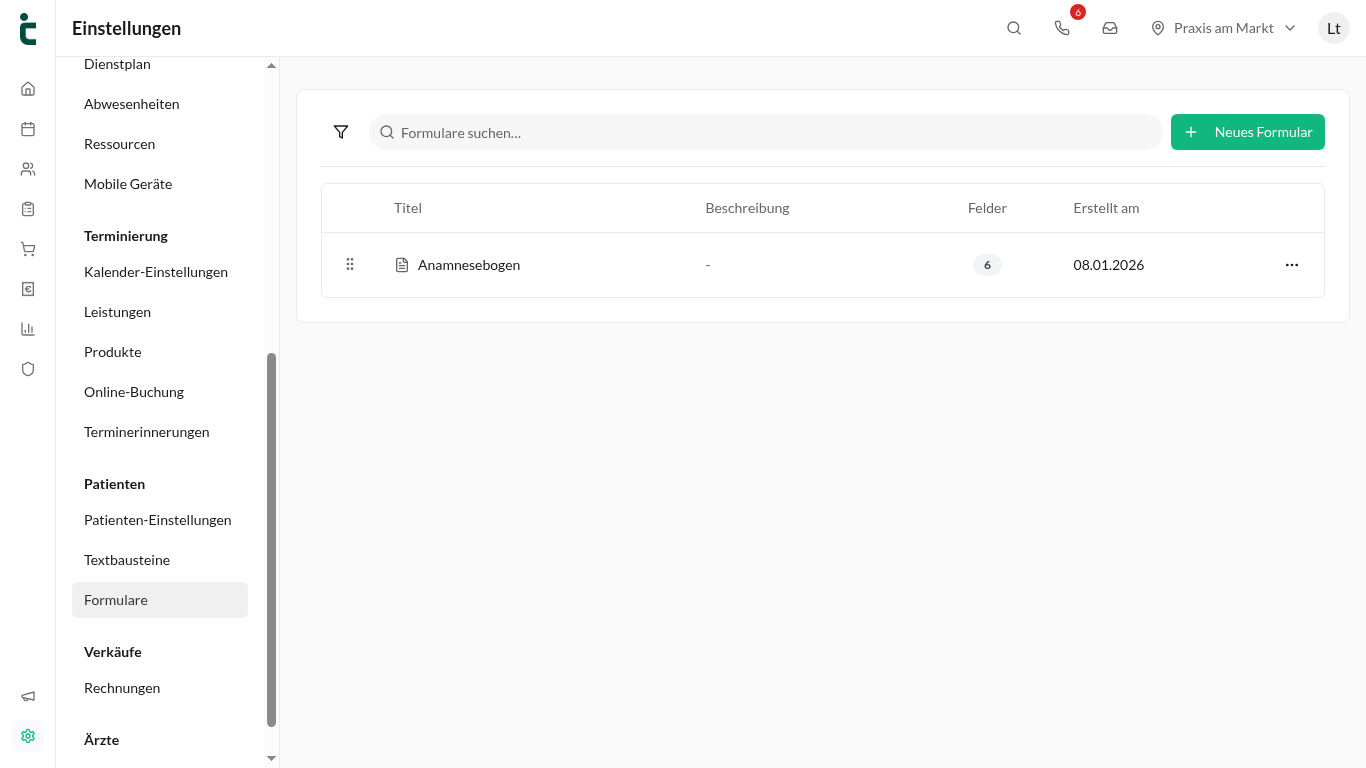
Task: Click the sidebar scrollbar down arrow
Action: (x=271, y=759)
